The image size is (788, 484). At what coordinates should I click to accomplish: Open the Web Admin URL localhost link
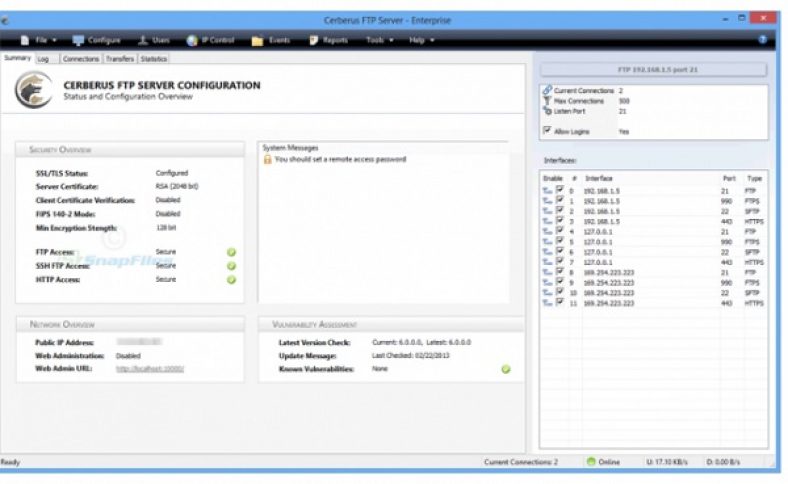150,369
